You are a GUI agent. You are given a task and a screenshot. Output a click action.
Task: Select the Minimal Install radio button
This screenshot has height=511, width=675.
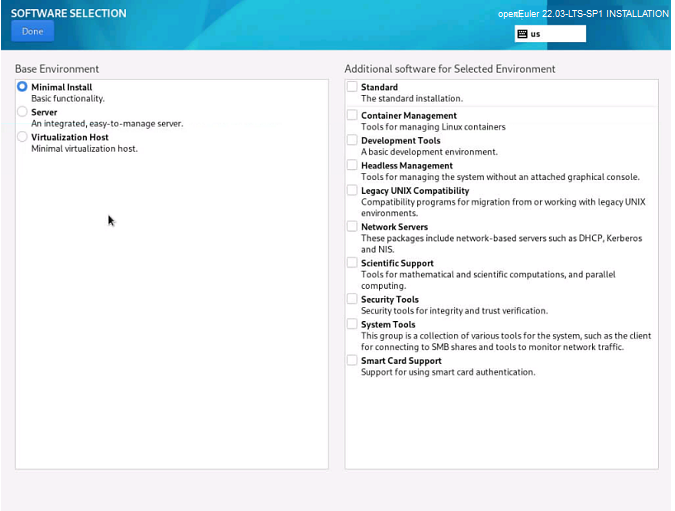pos(23,87)
